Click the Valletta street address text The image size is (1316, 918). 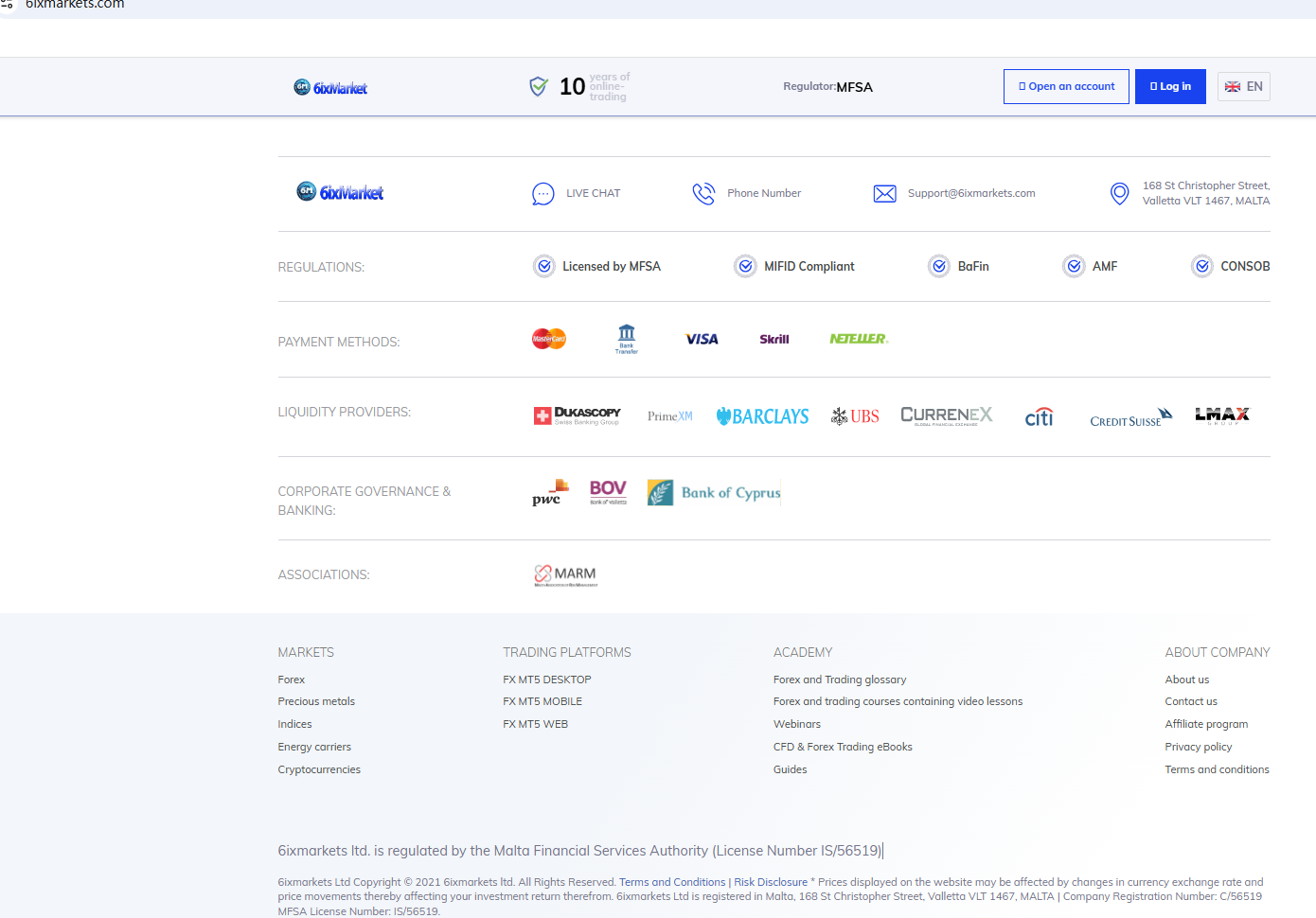pos(1206,193)
